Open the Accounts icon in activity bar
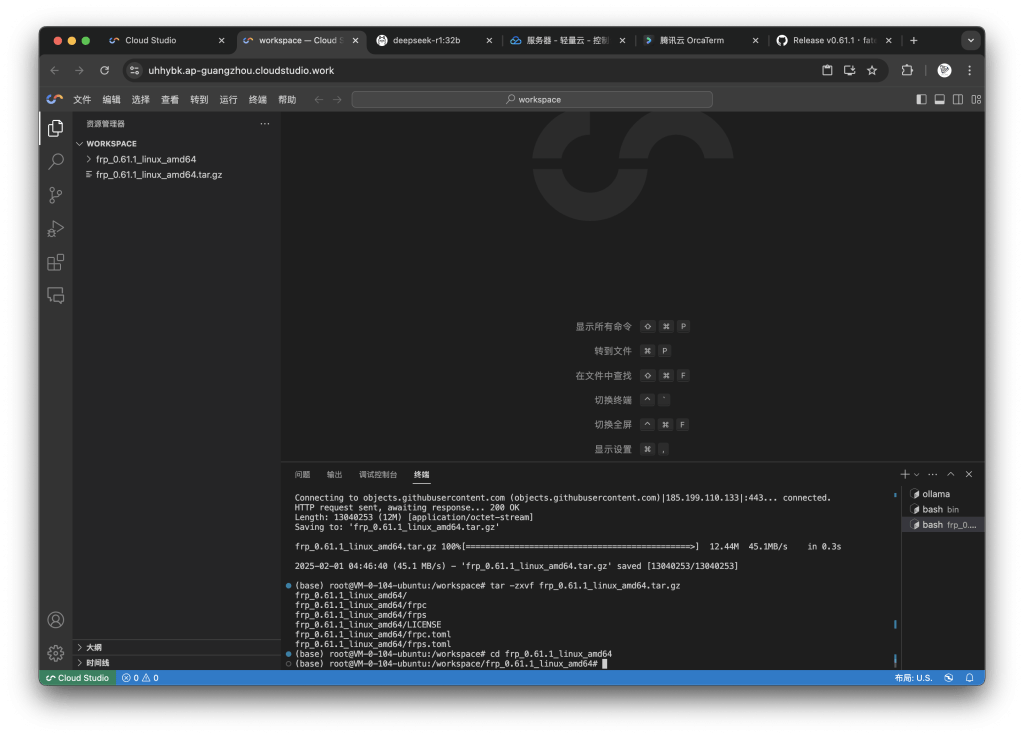 [x=56, y=619]
